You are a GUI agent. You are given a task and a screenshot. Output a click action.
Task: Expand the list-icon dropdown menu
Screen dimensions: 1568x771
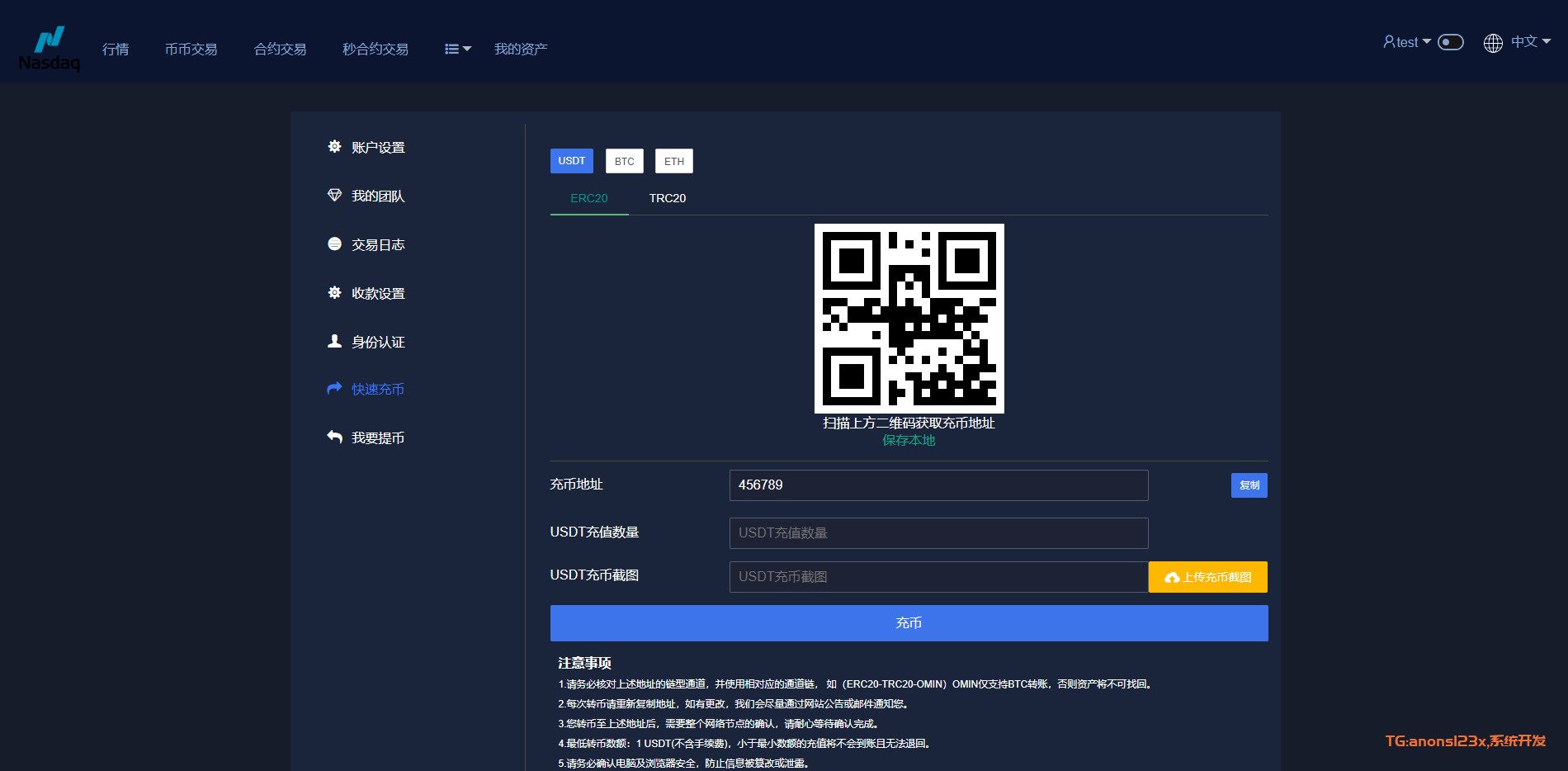click(x=458, y=50)
